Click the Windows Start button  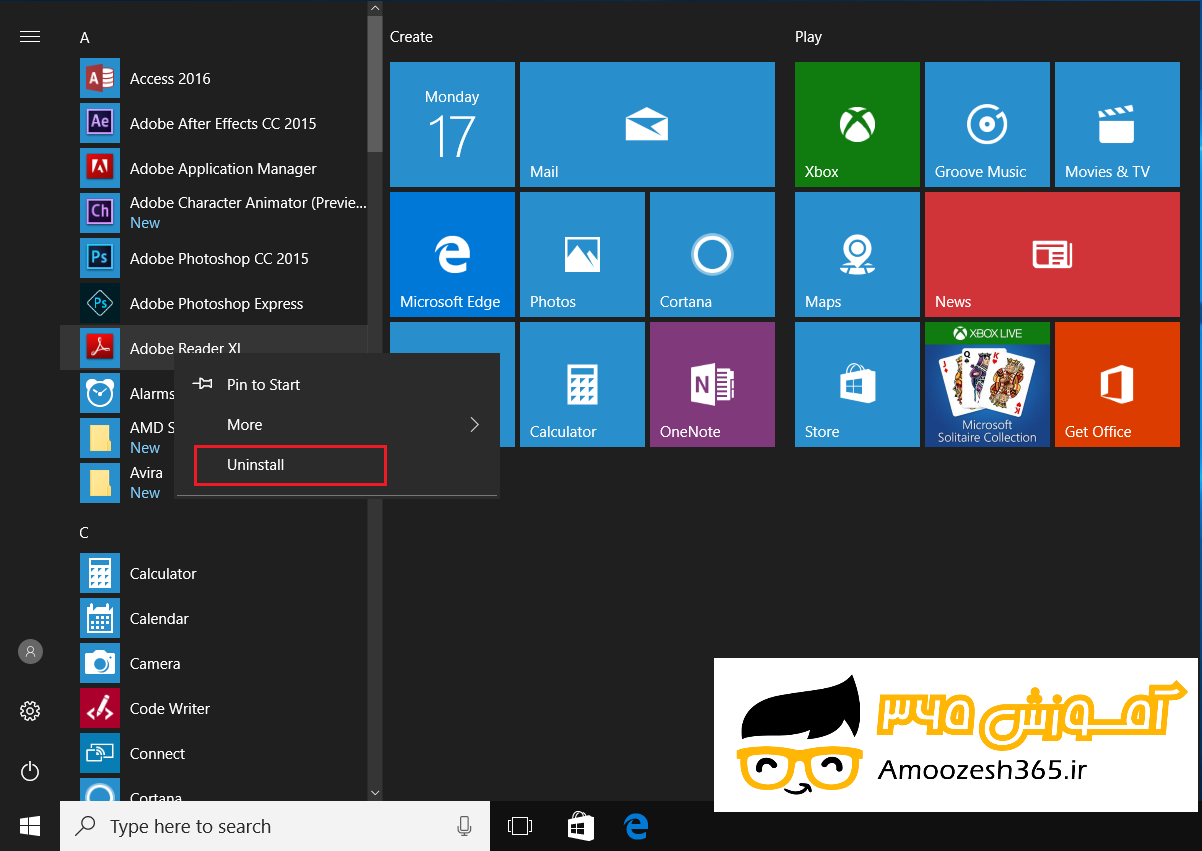click(30, 826)
